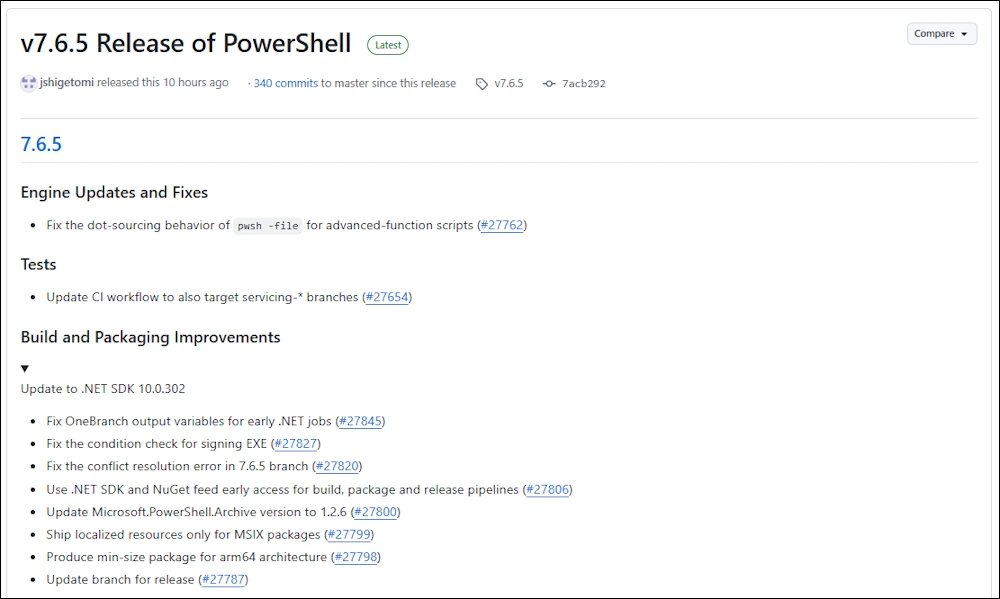The image size is (1000, 599).
Task: Click the commit icon beside 7acb292
Action: (x=549, y=84)
